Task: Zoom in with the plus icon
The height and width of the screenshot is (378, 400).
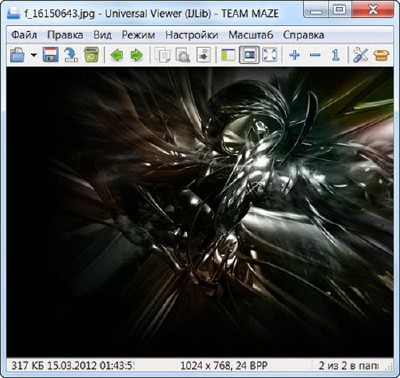Action: click(295, 55)
